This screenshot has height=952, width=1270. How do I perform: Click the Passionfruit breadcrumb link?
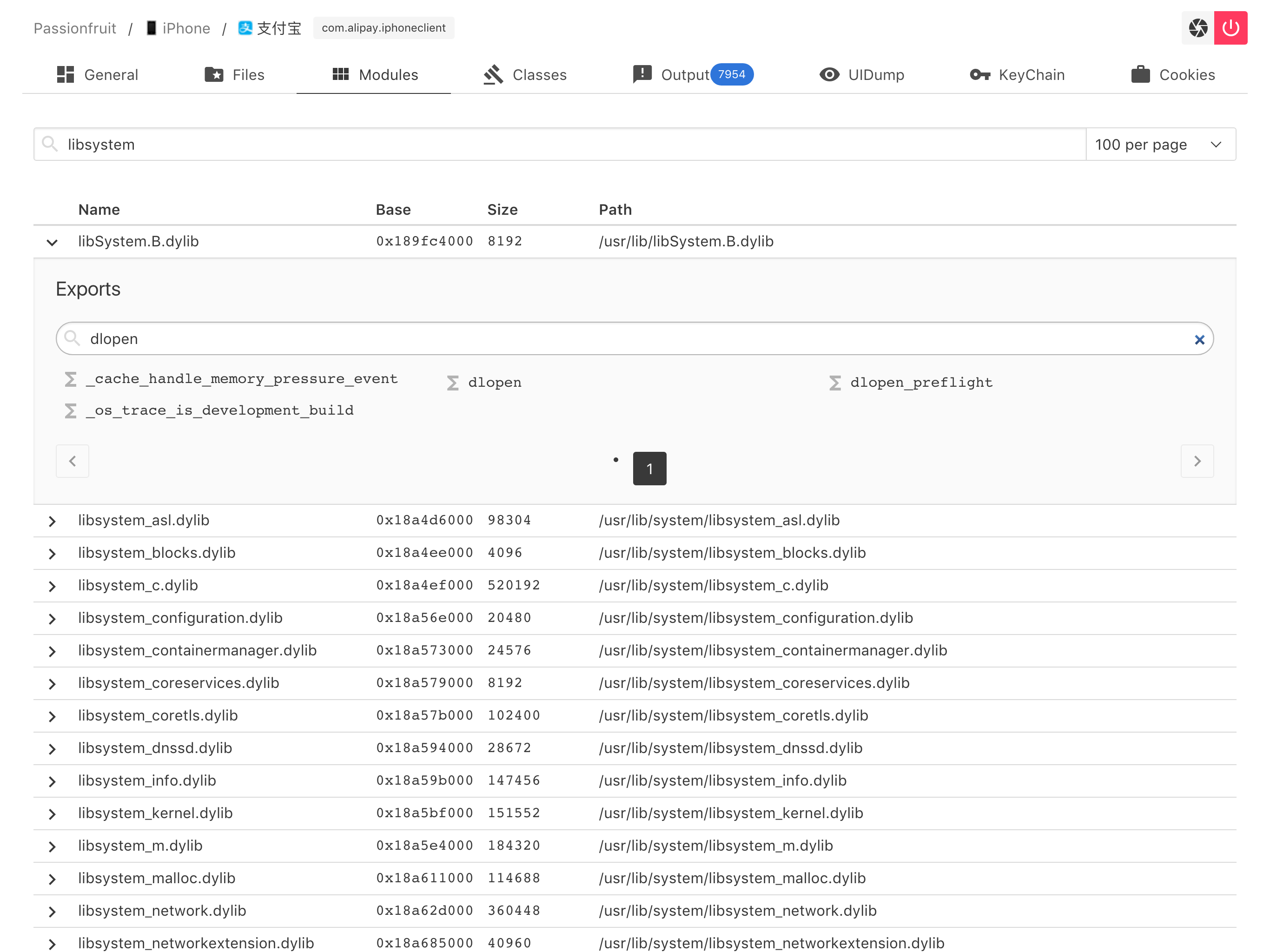pyautogui.click(x=75, y=28)
